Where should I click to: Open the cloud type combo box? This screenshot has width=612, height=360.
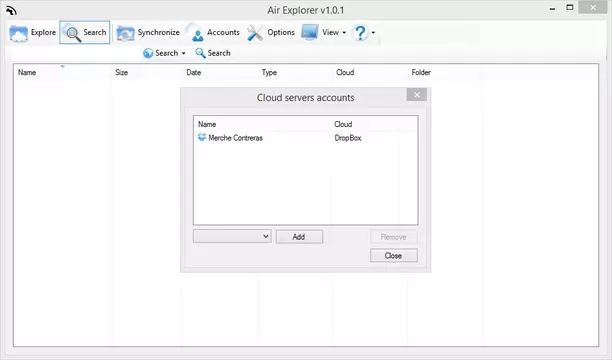tap(232, 236)
